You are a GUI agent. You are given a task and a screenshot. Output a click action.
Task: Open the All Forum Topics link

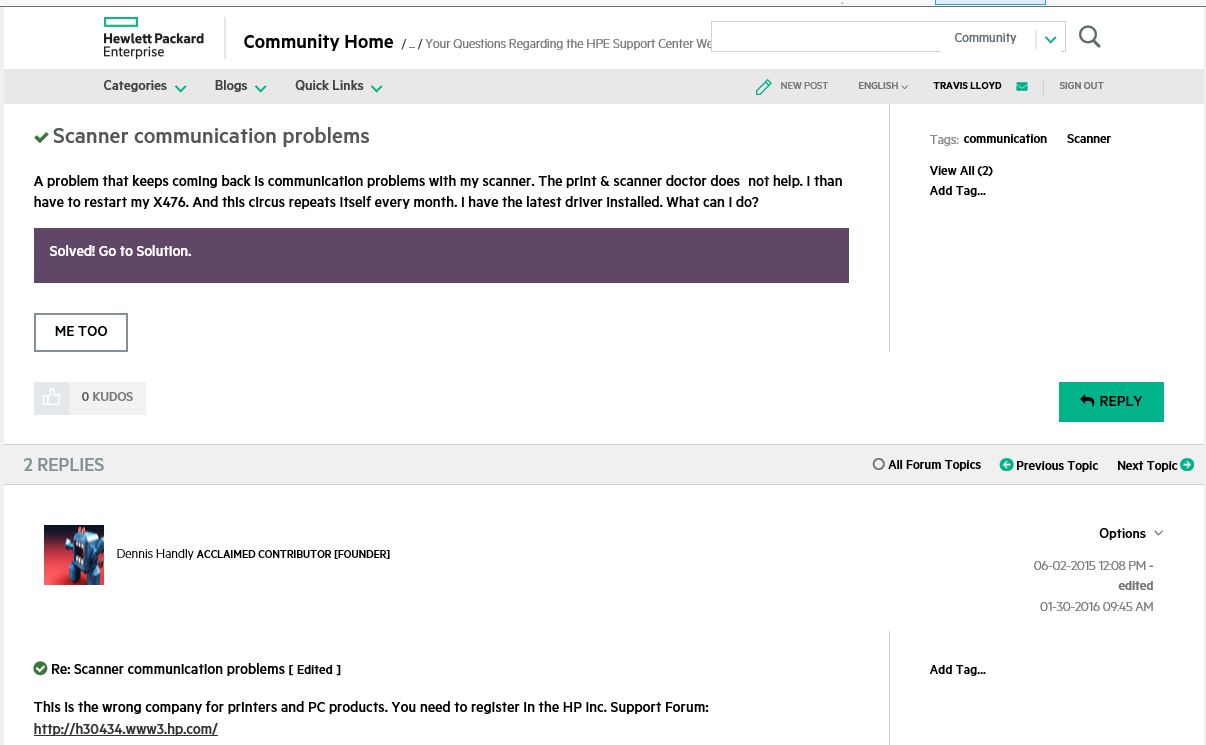(934, 465)
